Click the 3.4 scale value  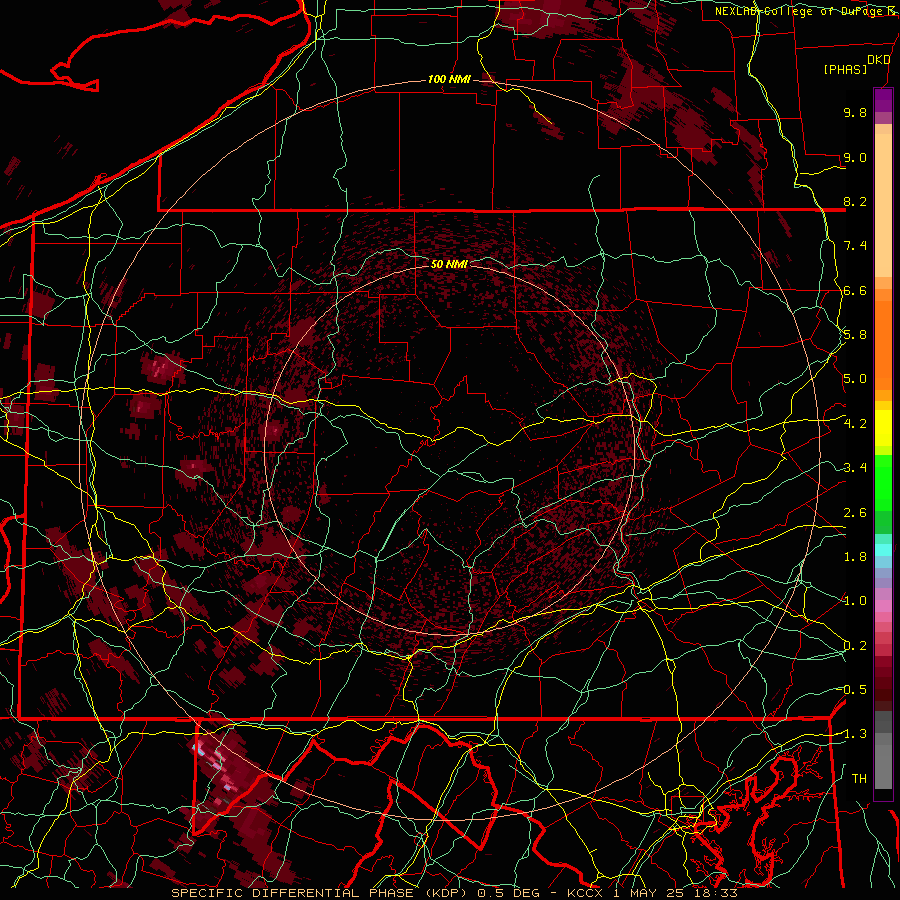(x=855, y=468)
